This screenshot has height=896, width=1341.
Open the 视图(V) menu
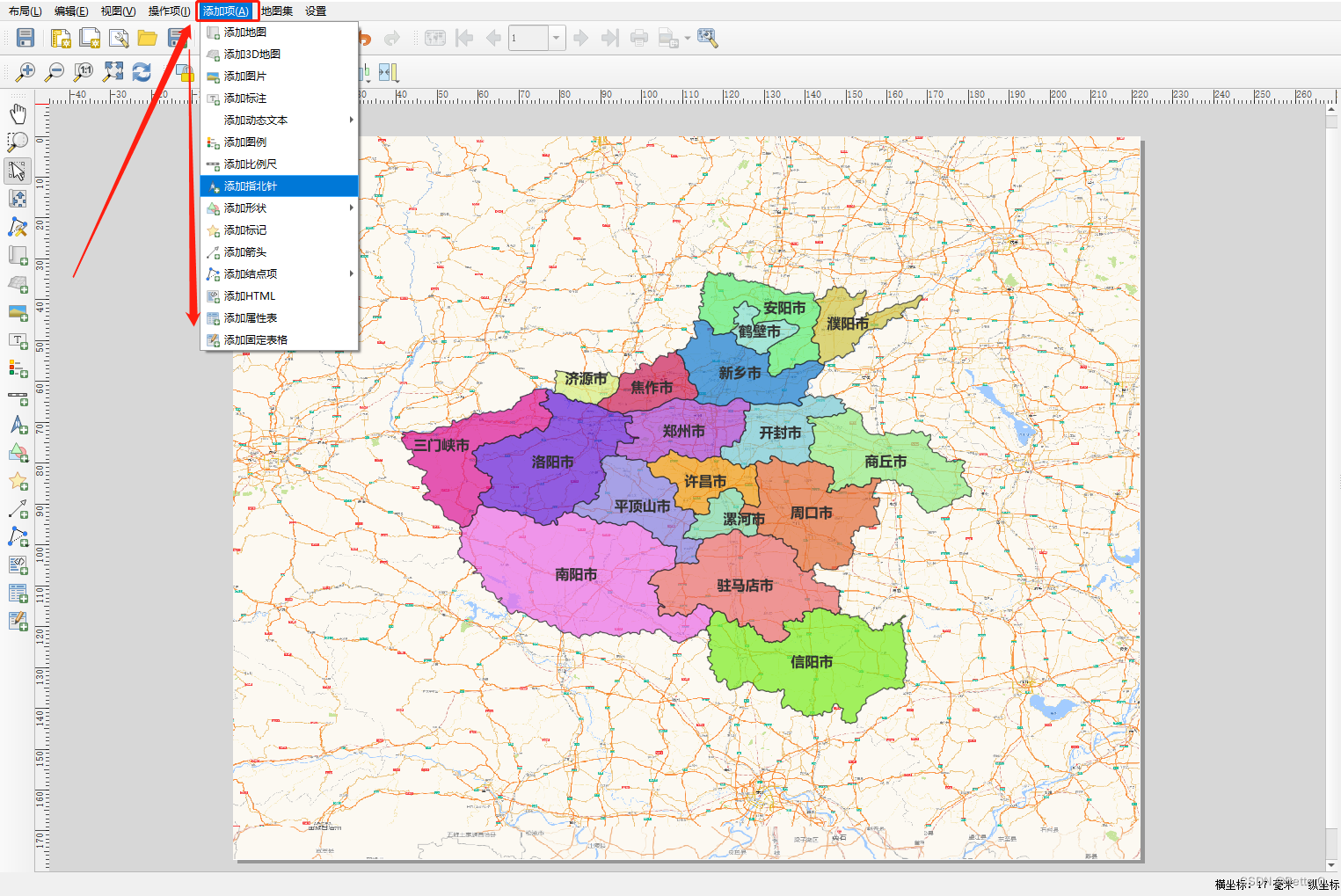coord(118,11)
